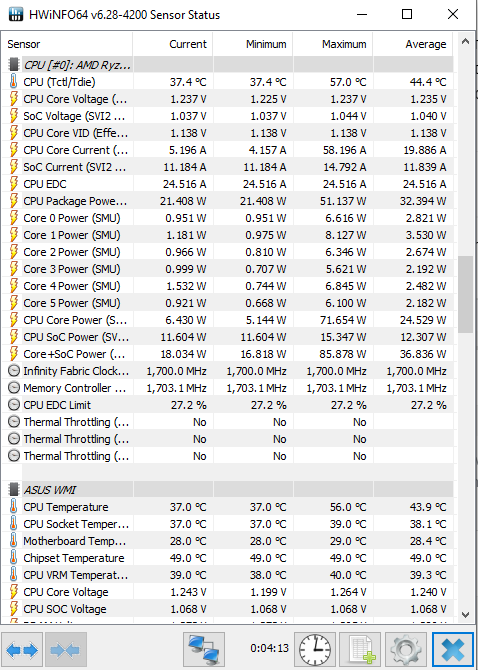Reset the elapsed time clock icon
The height and width of the screenshot is (670, 478).
(315, 650)
